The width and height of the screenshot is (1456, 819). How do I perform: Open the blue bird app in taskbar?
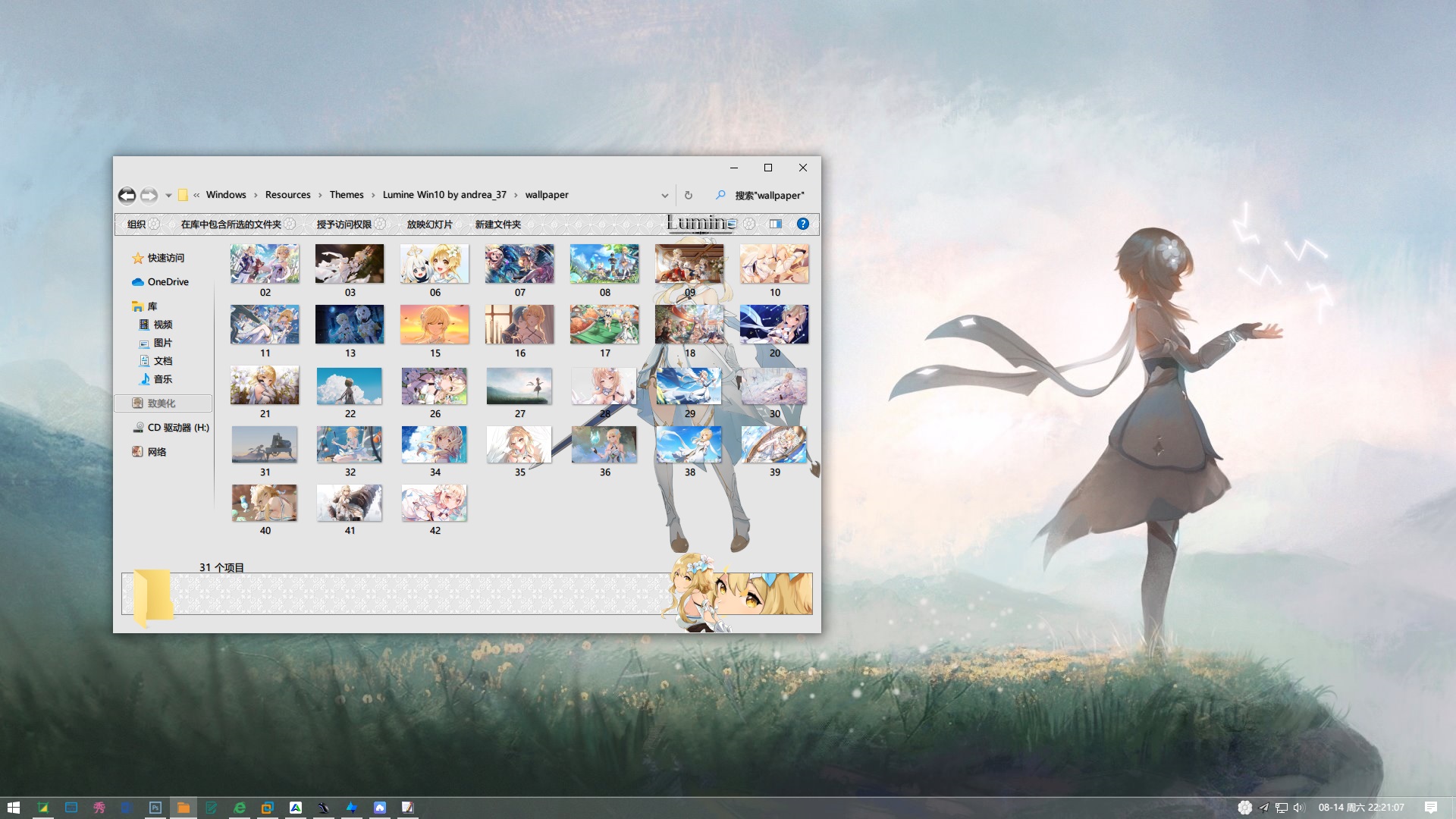(x=352, y=808)
